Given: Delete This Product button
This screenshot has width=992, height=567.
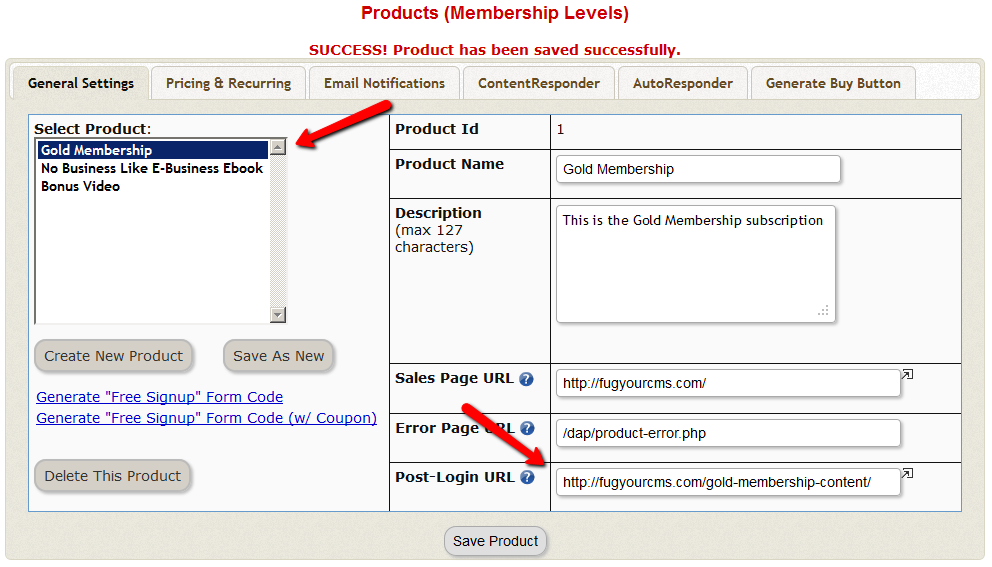Looking at the screenshot, I should (x=113, y=476).
